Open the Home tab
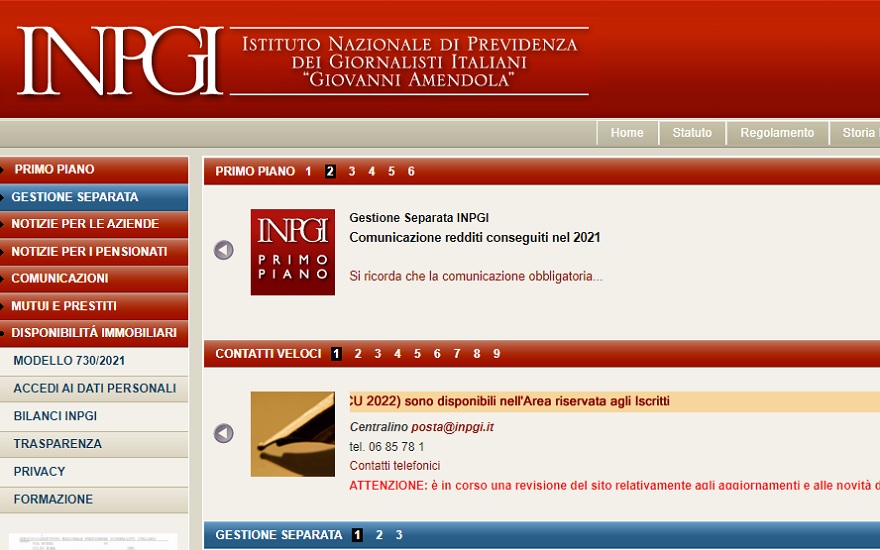Screen dimensions: 880x550 pyautogui.click(x=627, y=133)
